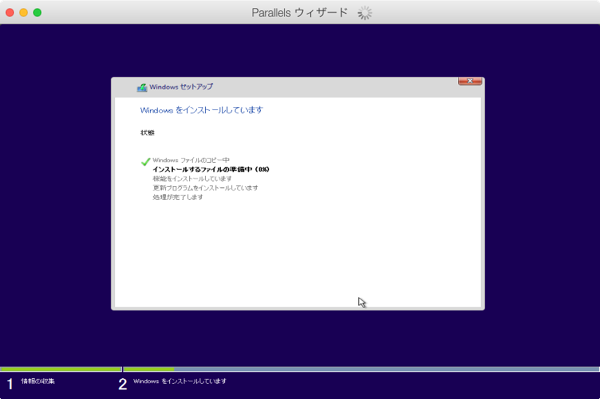Maximize the Parallels Wizard window
Screen dimensions: 600x399
point(38,13)
